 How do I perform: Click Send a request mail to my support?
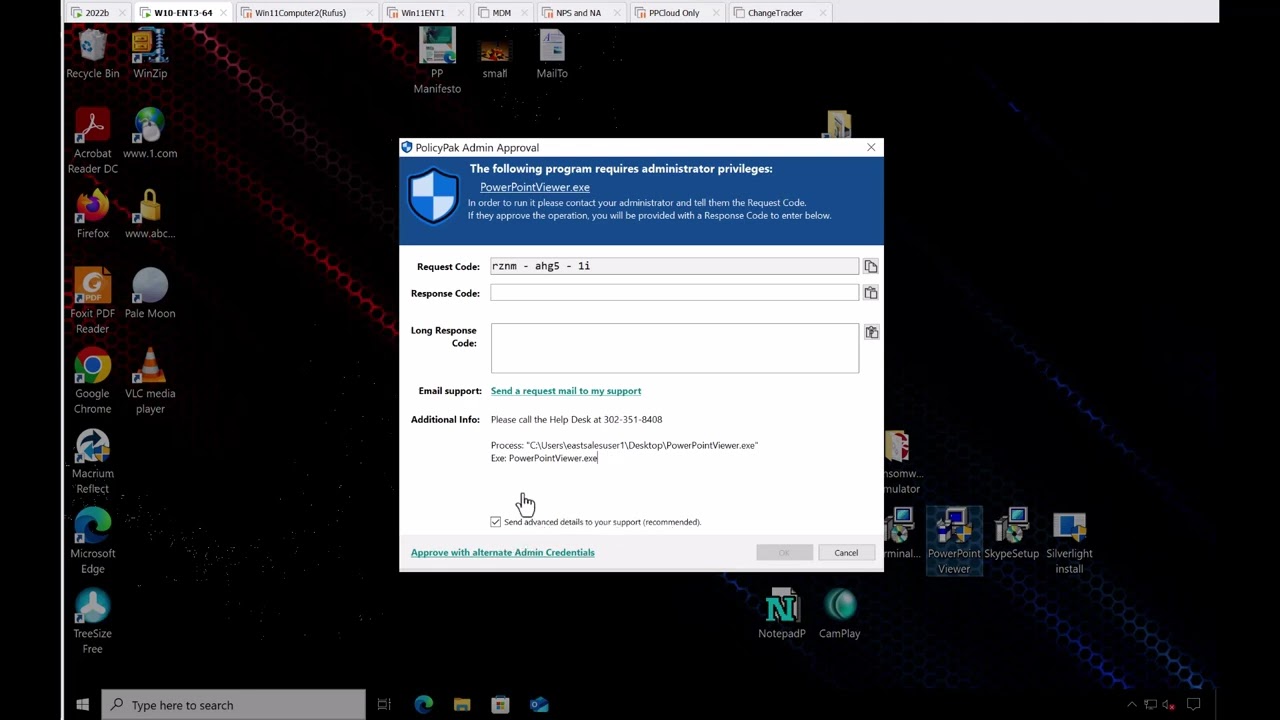pyautogui.click(x=566, y=391)
